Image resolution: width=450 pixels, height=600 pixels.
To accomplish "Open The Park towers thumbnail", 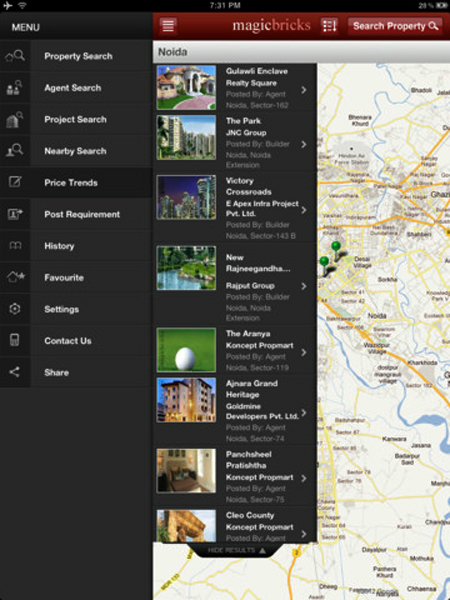I will (x=186, y=137).
